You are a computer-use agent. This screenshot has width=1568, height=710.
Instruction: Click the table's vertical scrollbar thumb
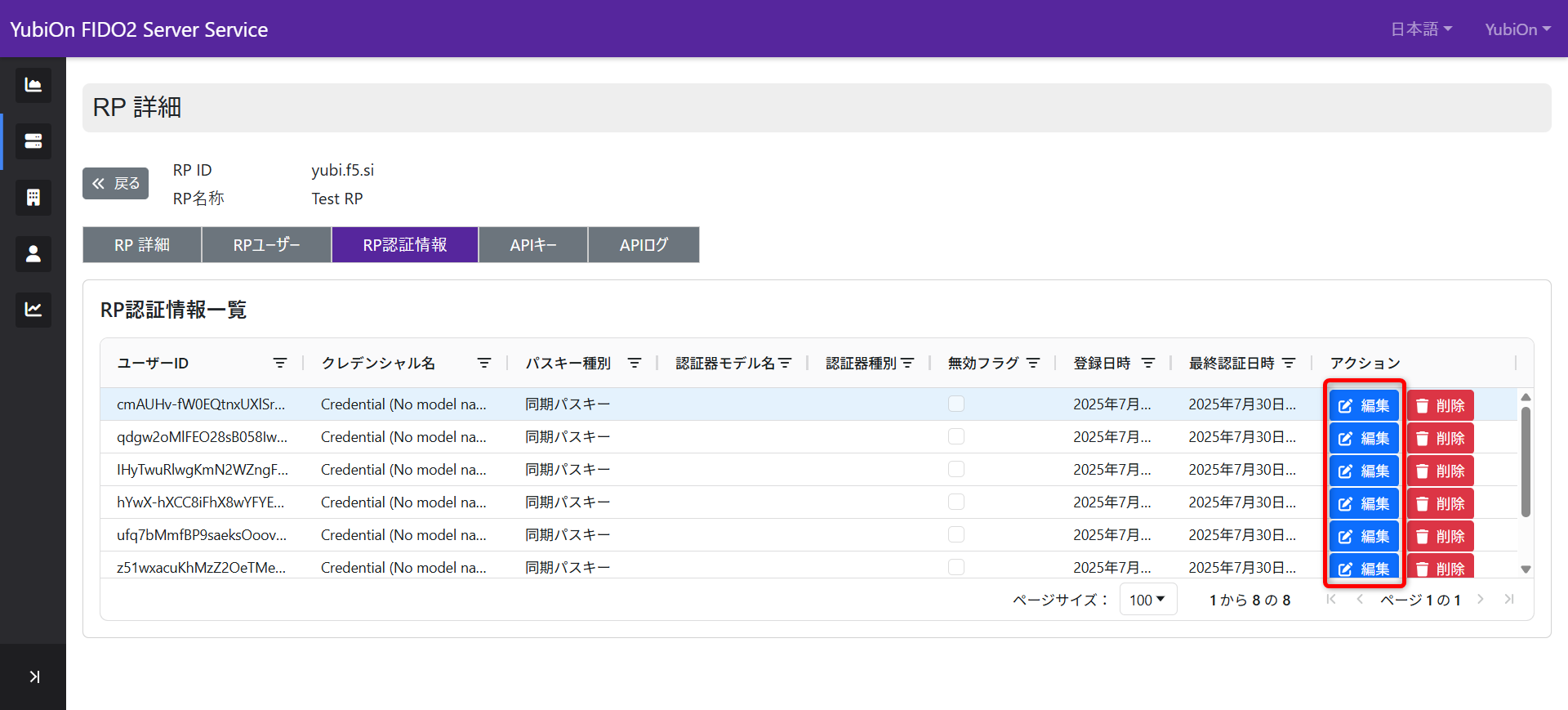[1526, 462]
